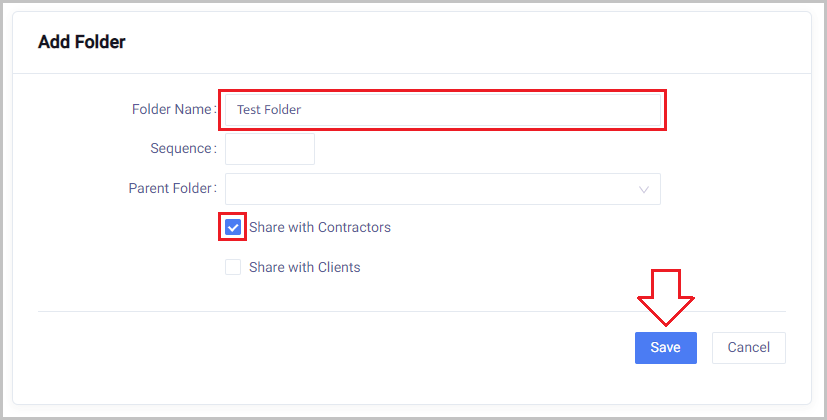The width and height of the screenshot is (827, 420).
Task: Click the "Folder Name" field label
Action: (x=171, y=109)
